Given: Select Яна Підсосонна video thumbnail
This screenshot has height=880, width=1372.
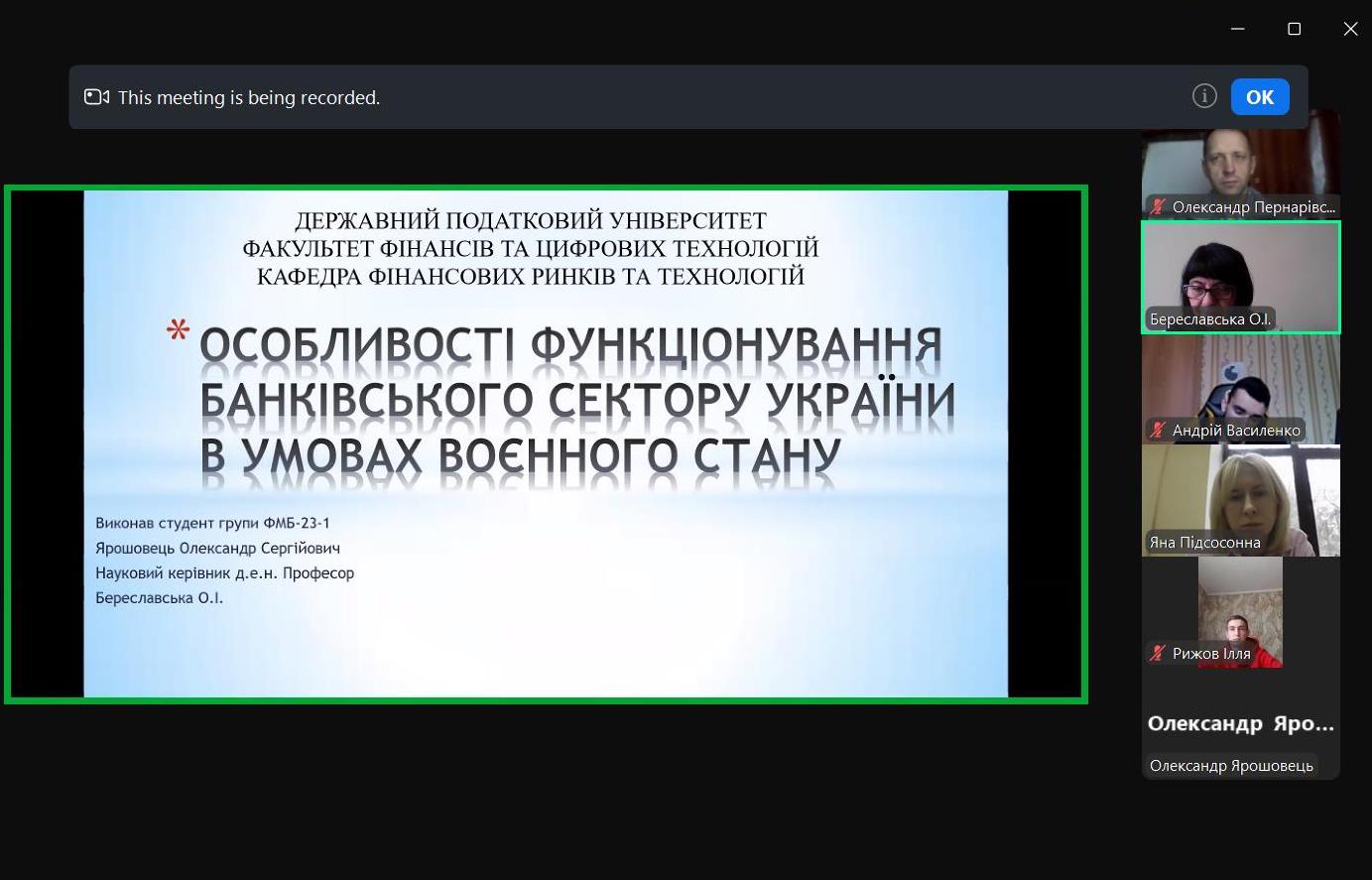Looking at the screenshot, I should pos(1241,501).
